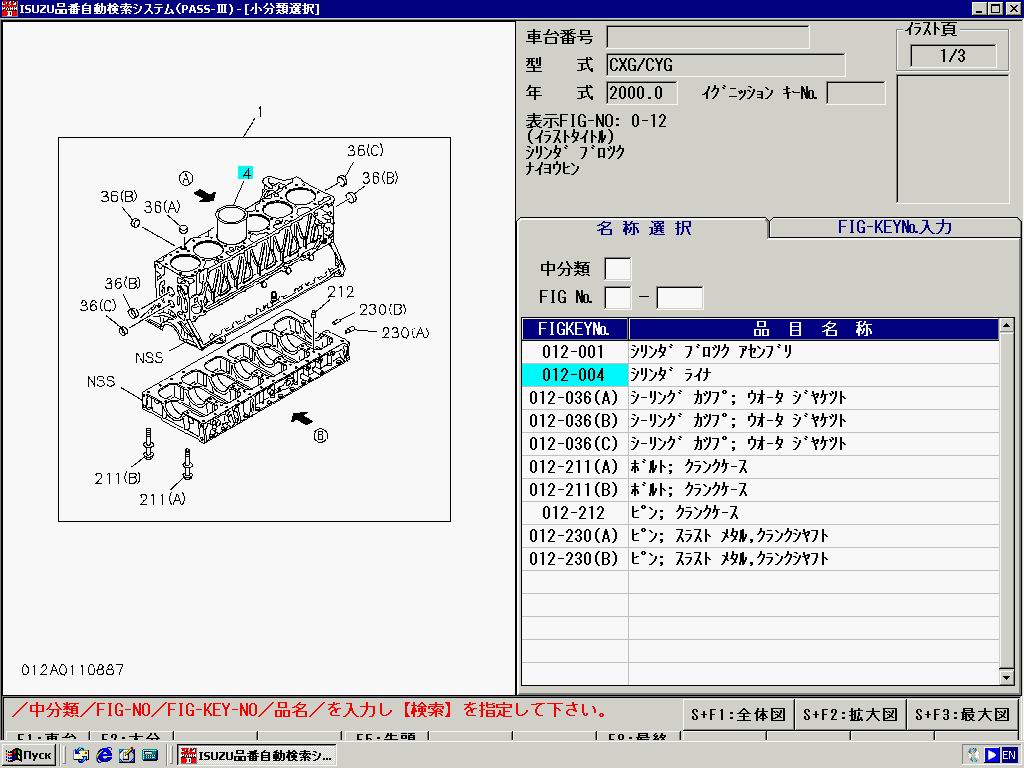Viewport: 1024px width, 768px height.
Task: Click the 中分類 input box
Action: pyautogui.click(x=618, y=269)
